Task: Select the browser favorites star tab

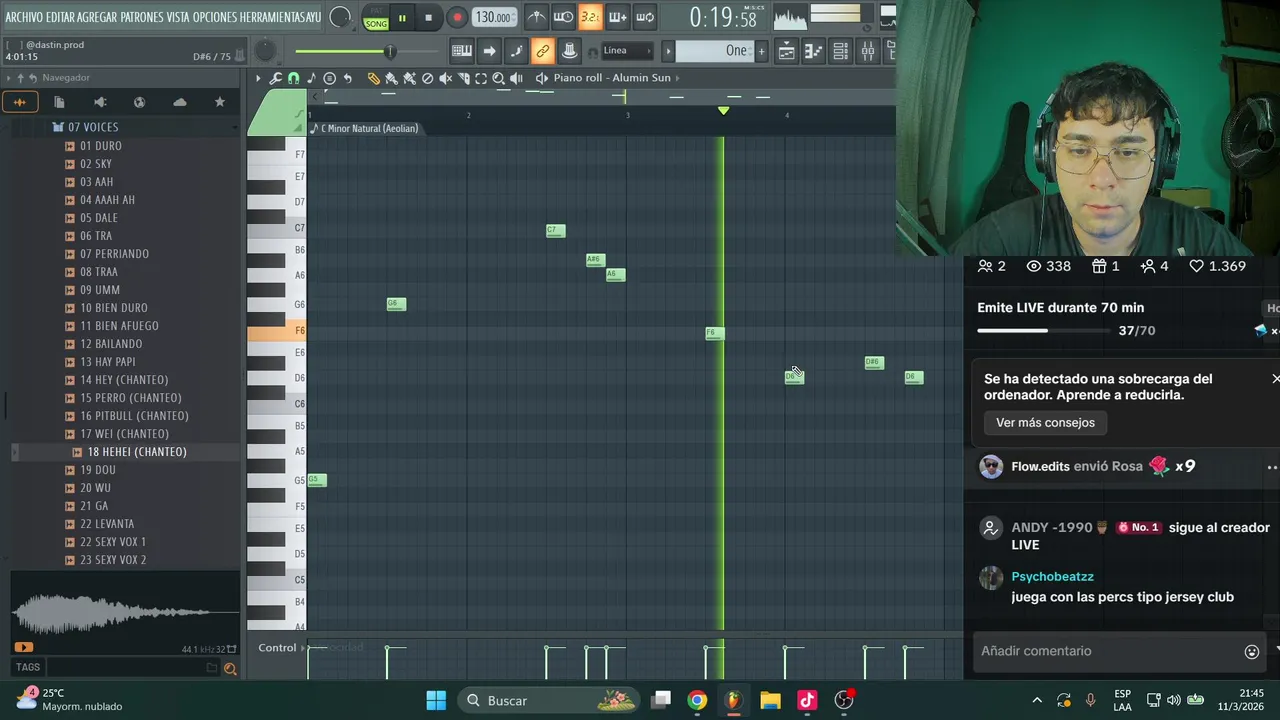Action: point(219,101)
